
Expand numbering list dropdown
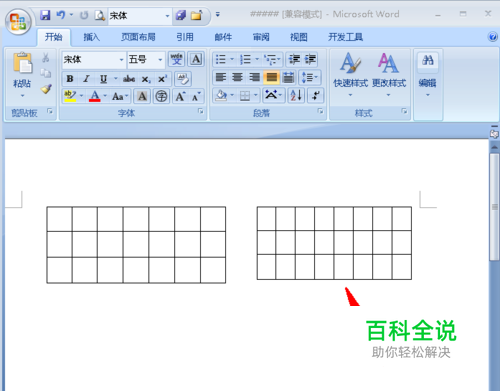[257, 59]
